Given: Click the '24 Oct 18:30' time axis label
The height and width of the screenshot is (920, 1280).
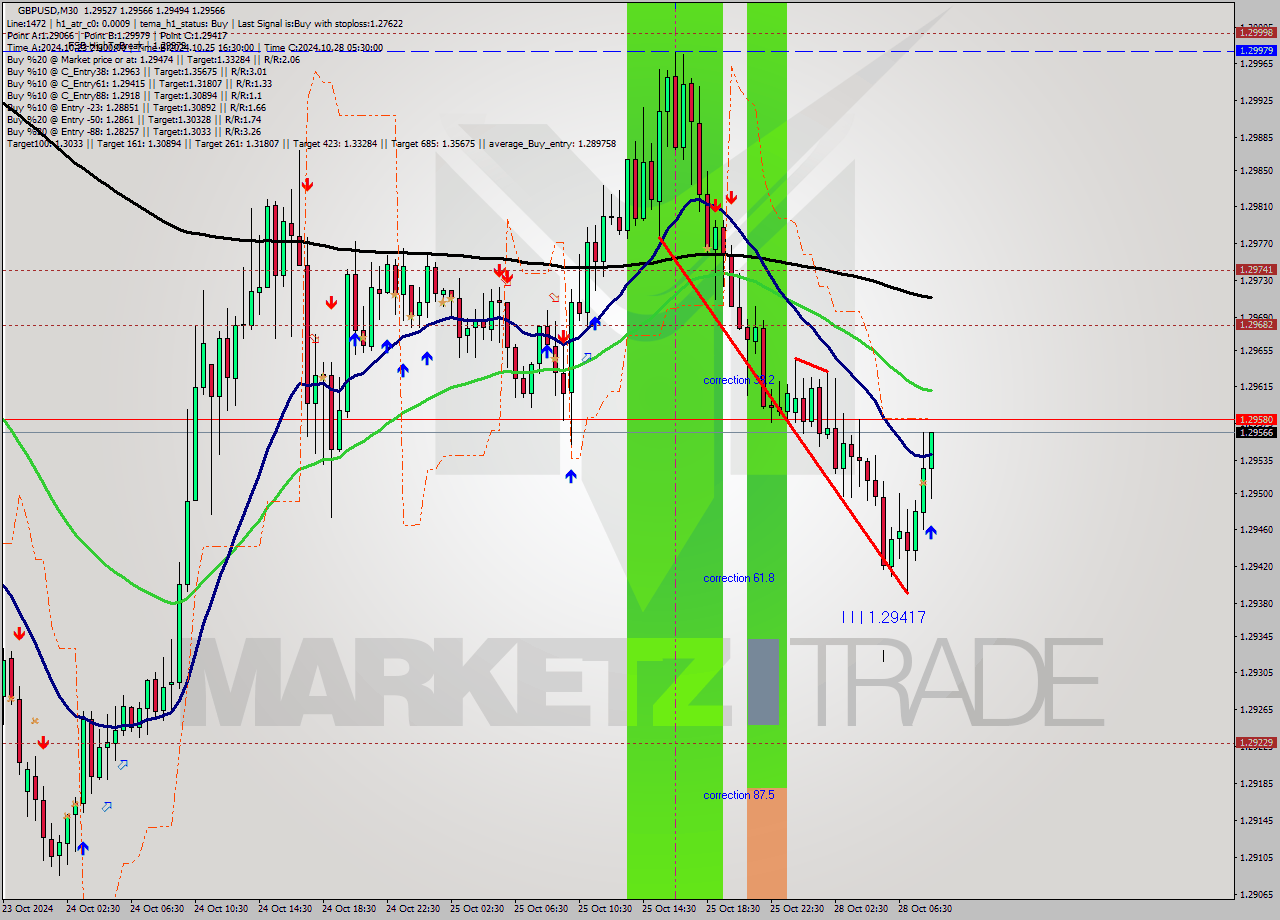Looking at the screenshot, I should 348,909.
